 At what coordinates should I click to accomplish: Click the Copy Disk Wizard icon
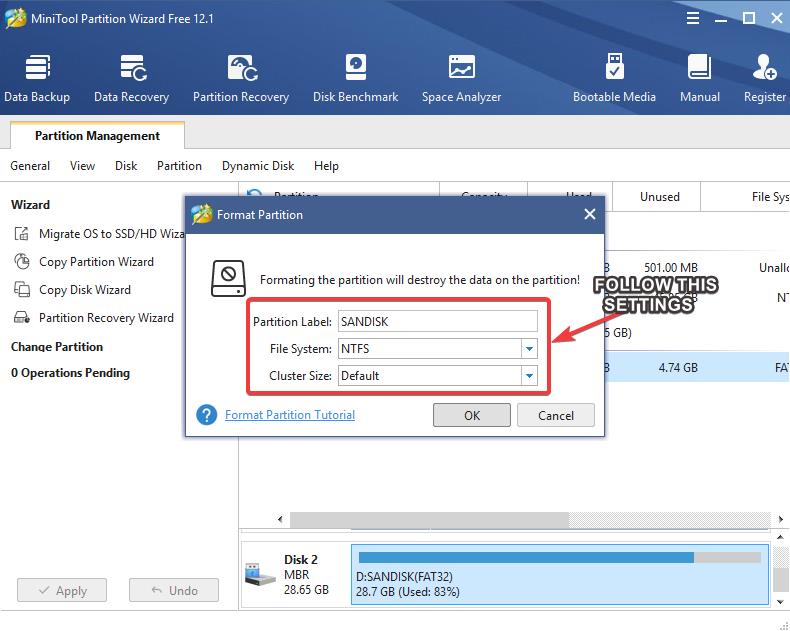(x=22, y=289)
